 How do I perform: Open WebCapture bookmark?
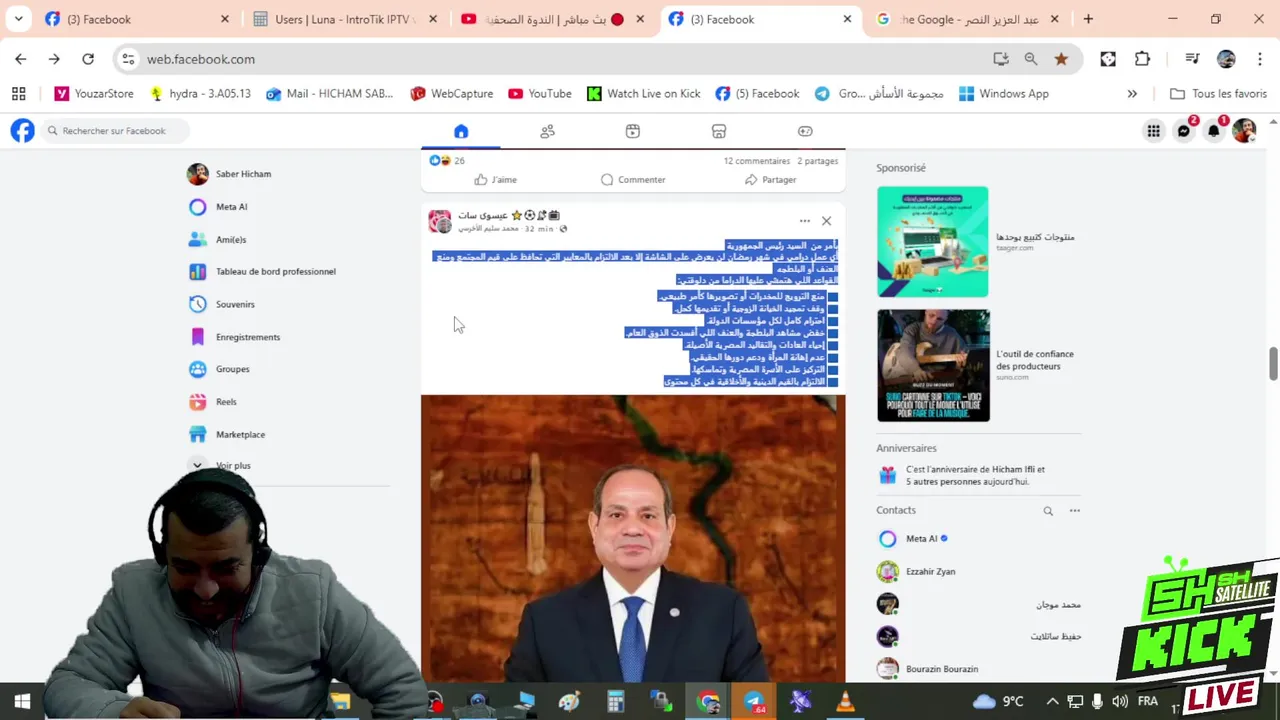pyautogui.click(x=452, y=94)
